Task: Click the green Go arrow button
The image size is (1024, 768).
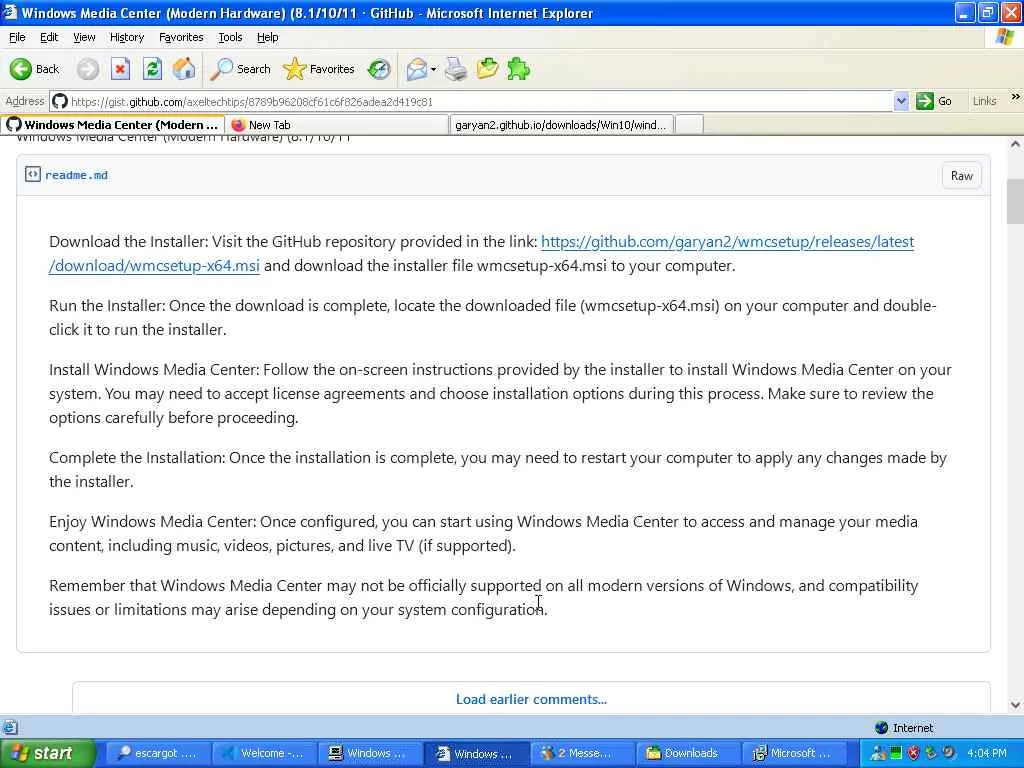Action: [934, 101]
